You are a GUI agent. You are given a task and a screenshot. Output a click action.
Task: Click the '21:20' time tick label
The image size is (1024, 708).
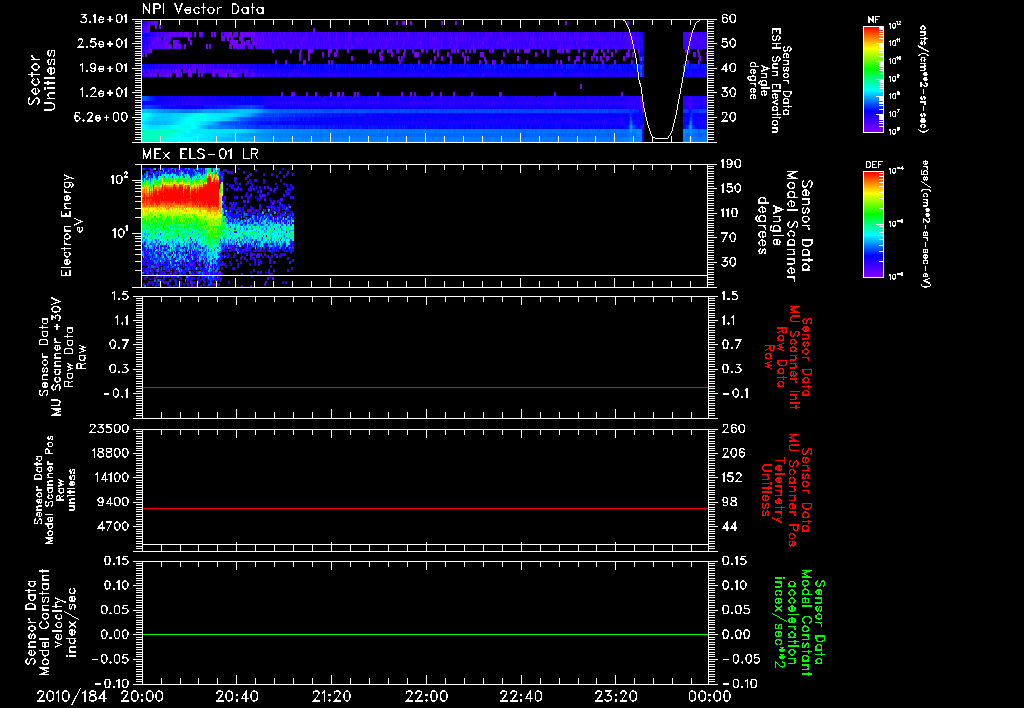tap(331, 696)
